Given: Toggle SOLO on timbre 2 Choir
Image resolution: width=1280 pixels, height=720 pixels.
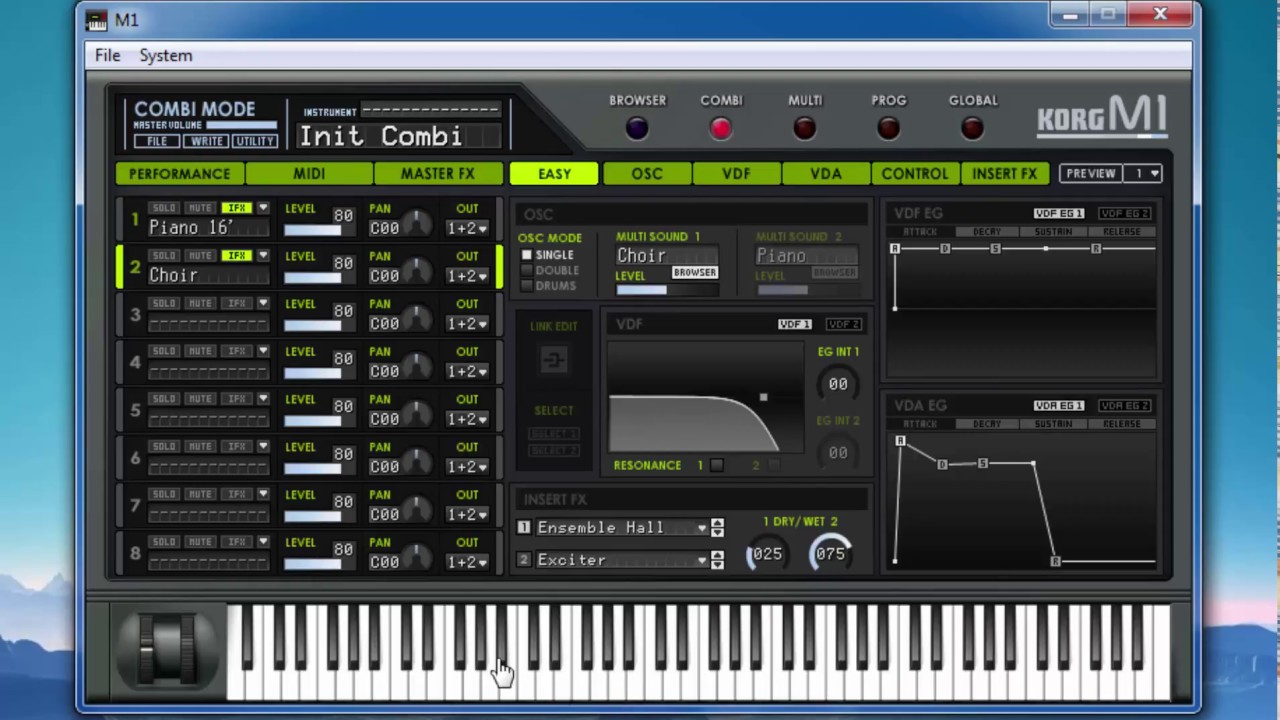Looking at the screenshot, I should click(163, 256).
